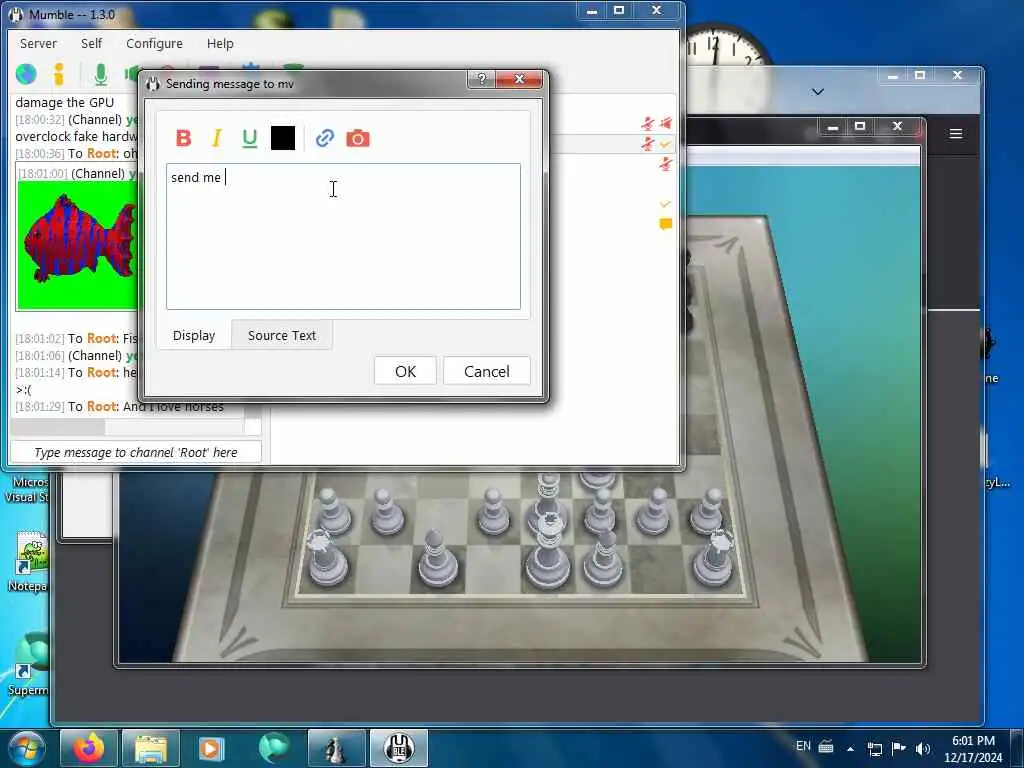Open the black text color swatch
The image size is (1024, 768).
pyautogui.click(x=283, y=138)
